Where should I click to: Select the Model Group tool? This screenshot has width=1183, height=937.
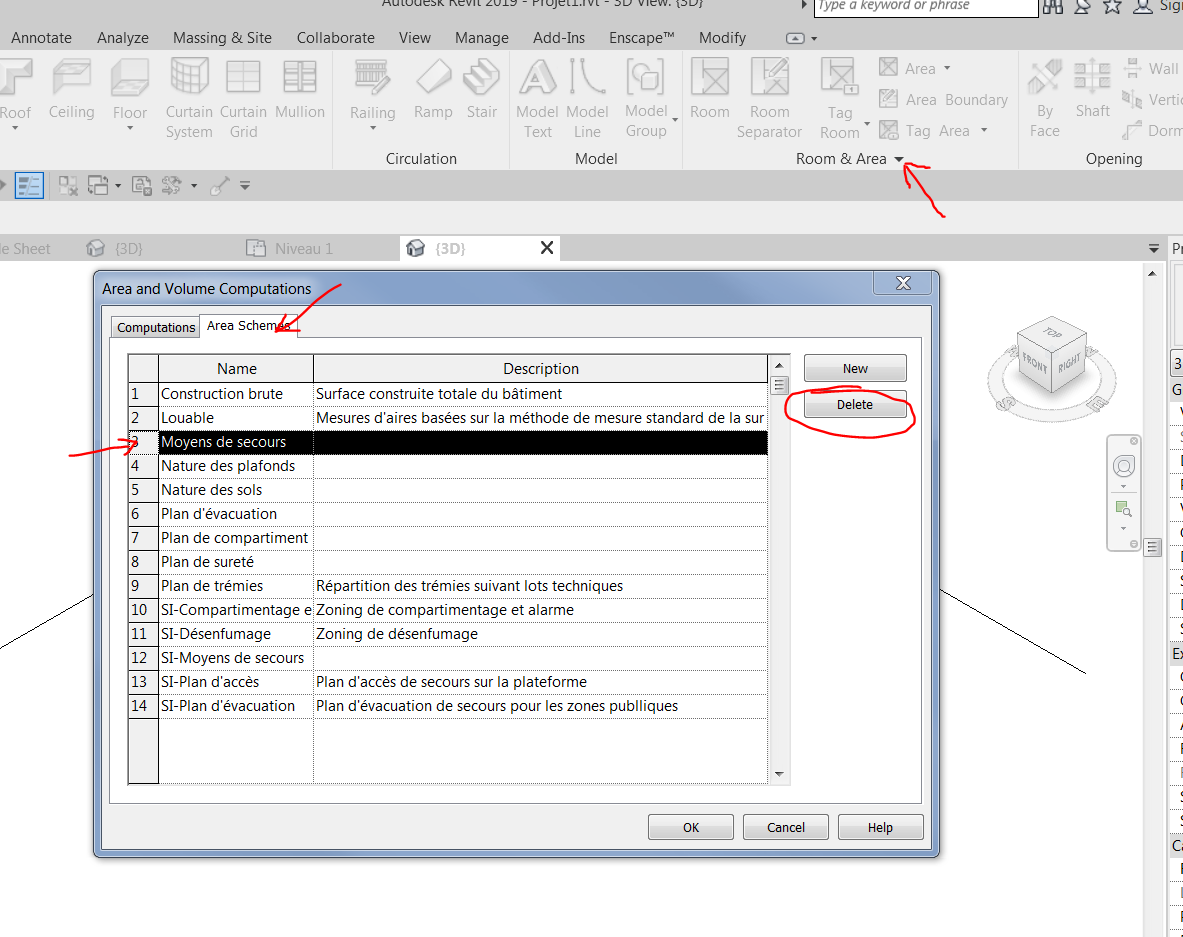(x=646, y=98)
